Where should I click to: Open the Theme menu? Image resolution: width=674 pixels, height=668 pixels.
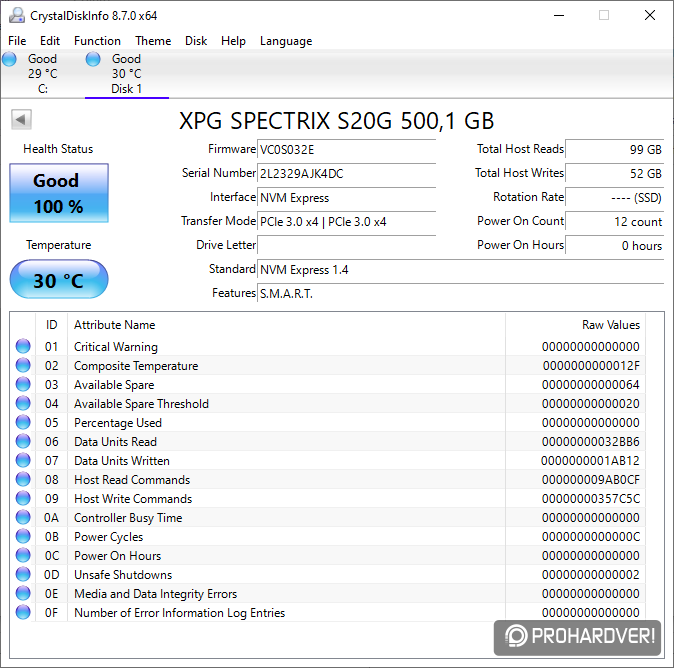pos(153,41)
